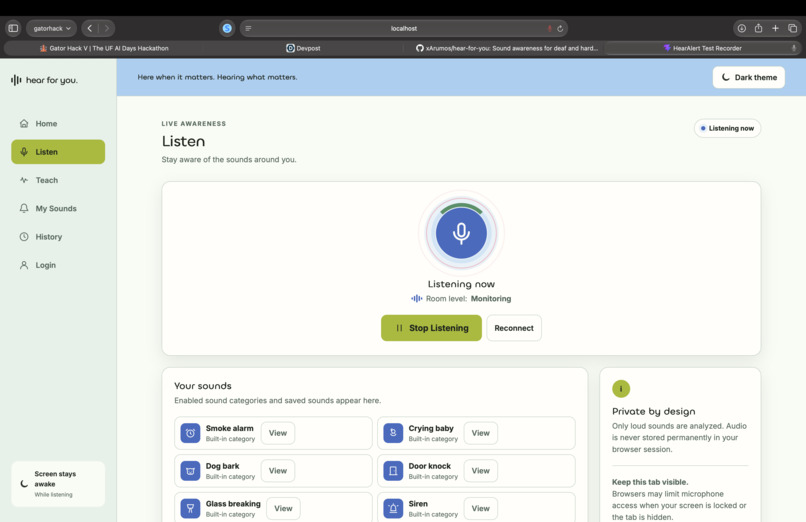The image size is (806, 522).
Task: View the Dog bark sound
Action: click(278, 471)
